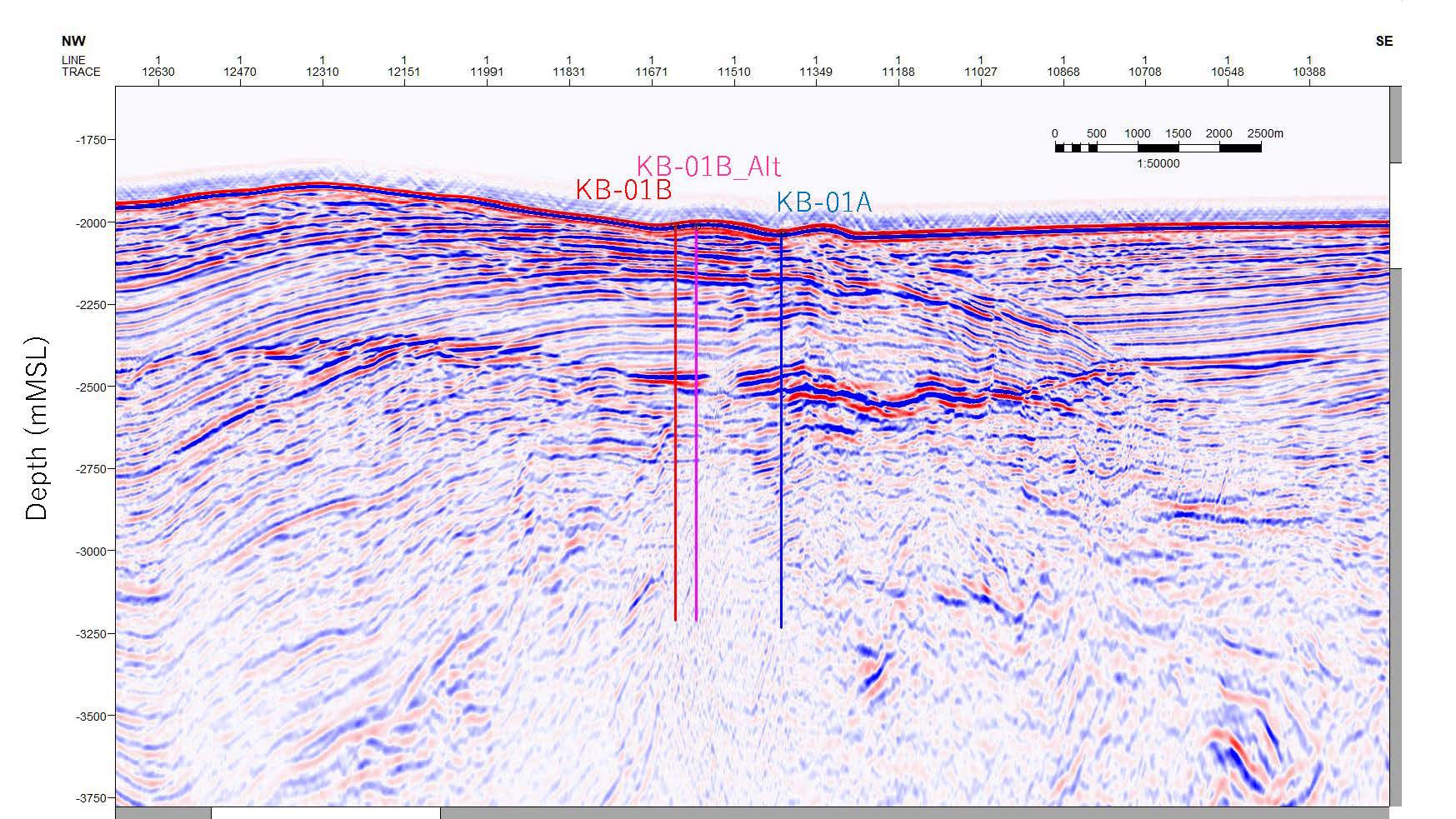
Task: Click the SE orientation label
Action: pos(1383,41)
